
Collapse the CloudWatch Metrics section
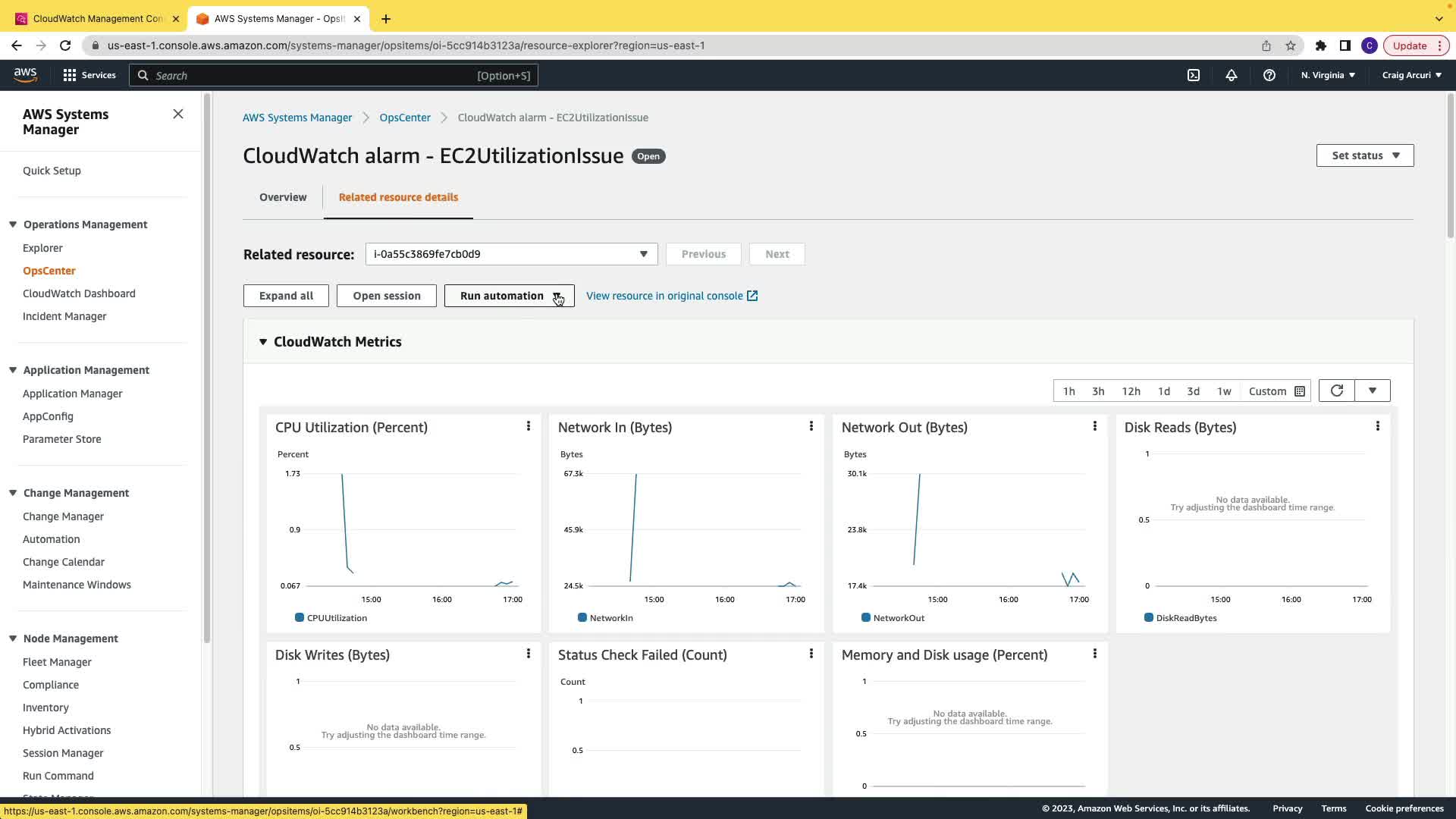263,342
